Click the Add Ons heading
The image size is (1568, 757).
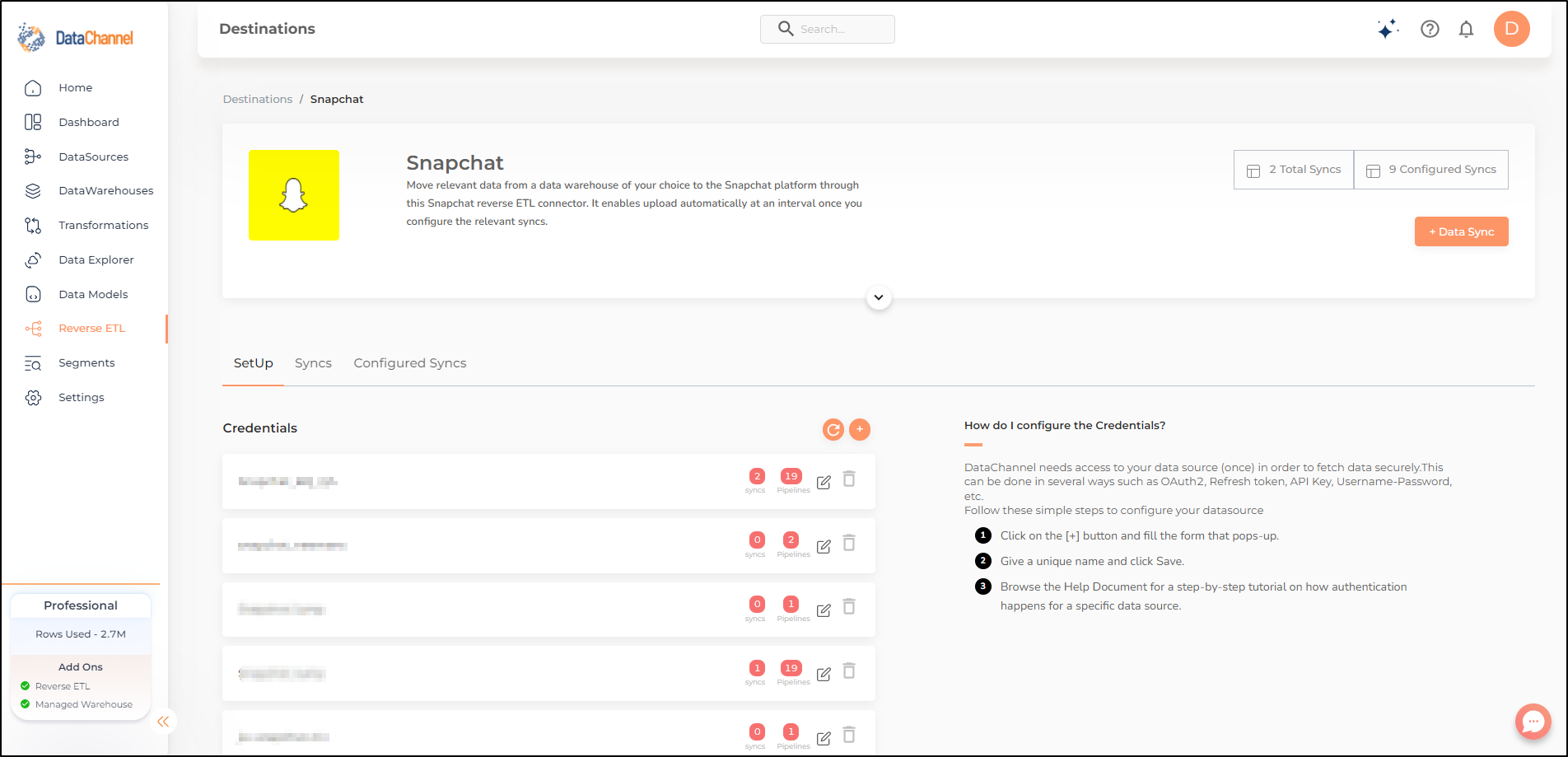click(x=81, y=667)
